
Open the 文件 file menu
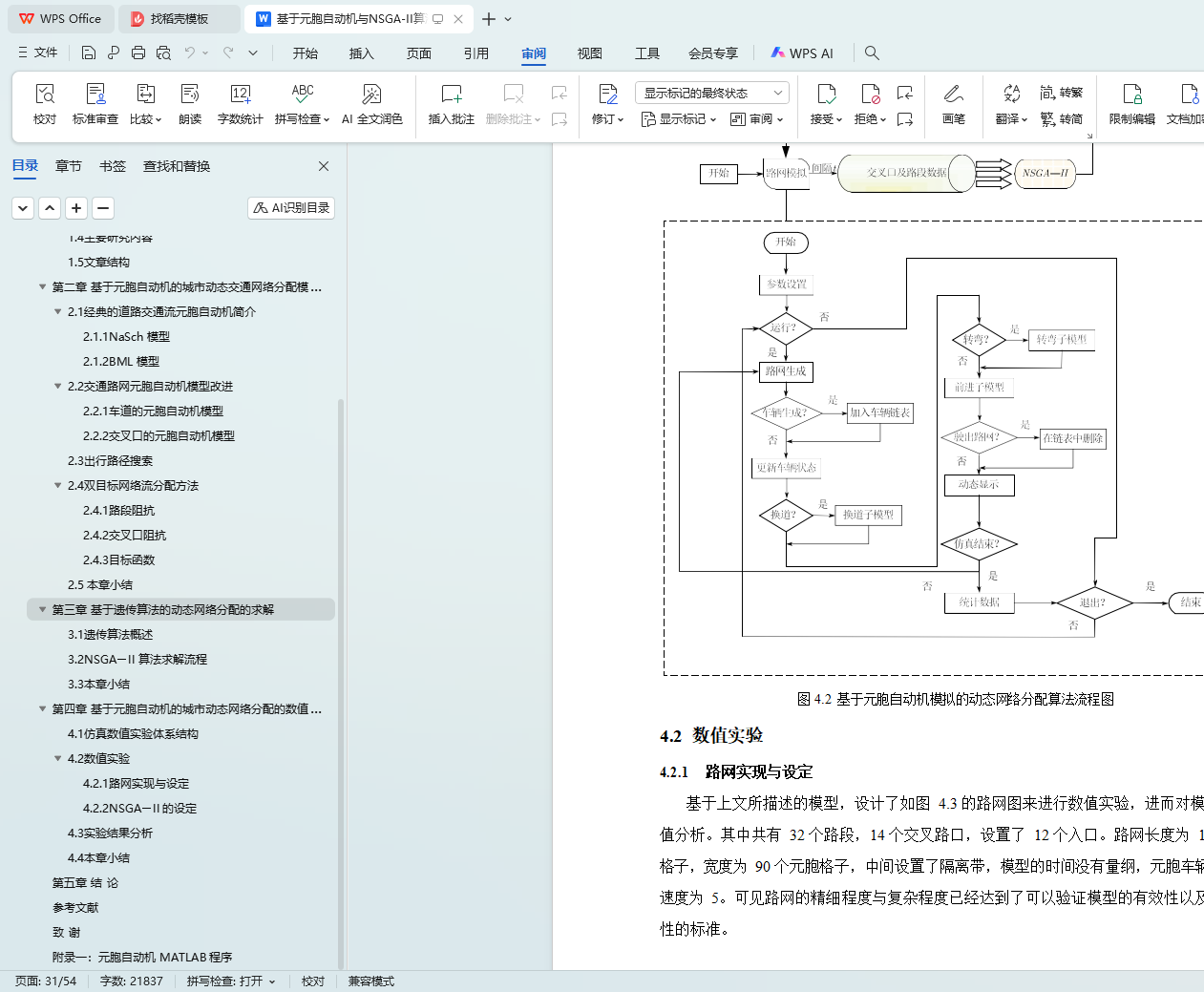(x=38, y=53)
